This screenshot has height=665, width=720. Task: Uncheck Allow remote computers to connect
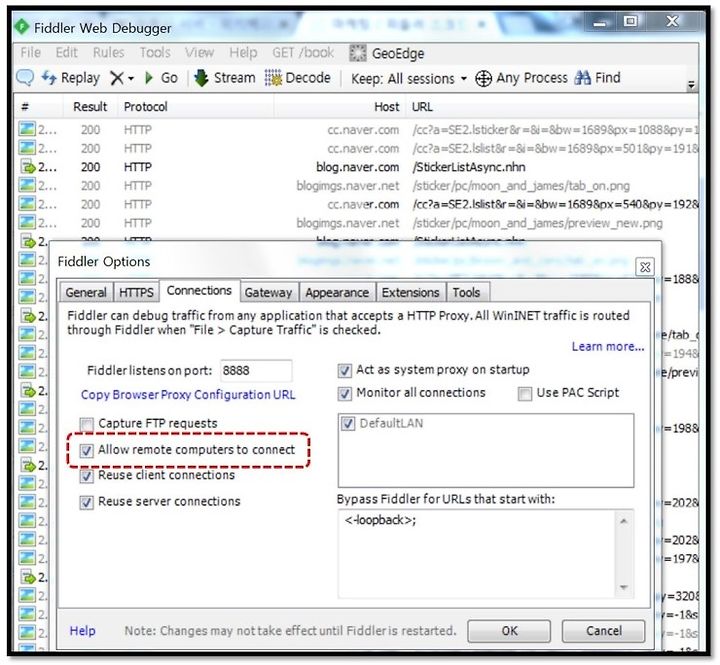(86, 451)
